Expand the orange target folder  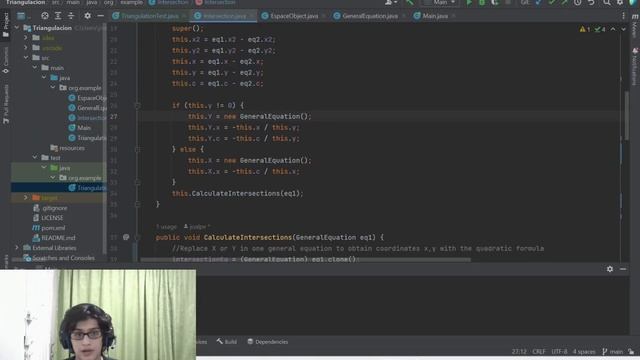click(26, 198)
